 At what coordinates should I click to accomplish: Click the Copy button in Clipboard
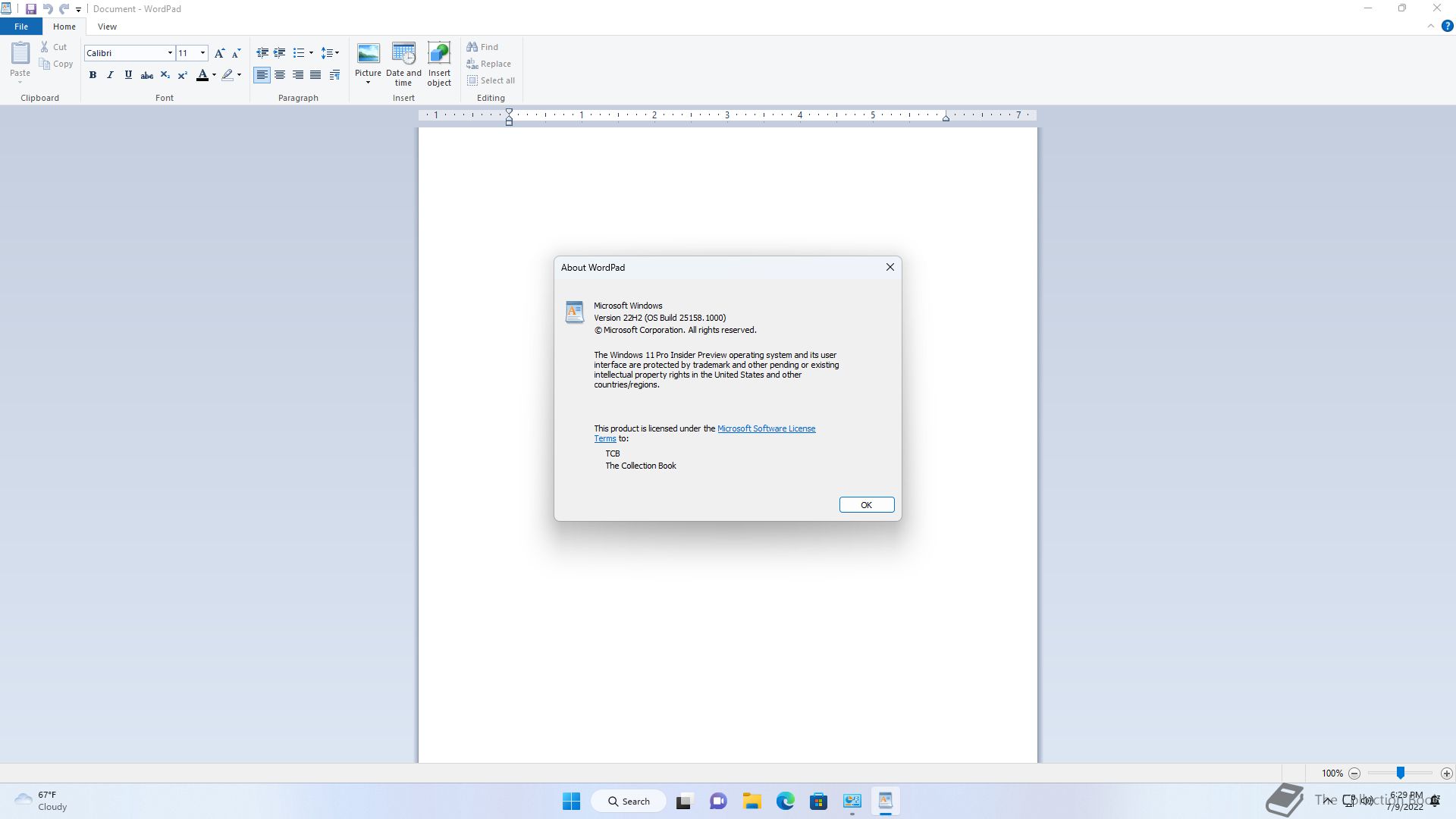point(56,64)
